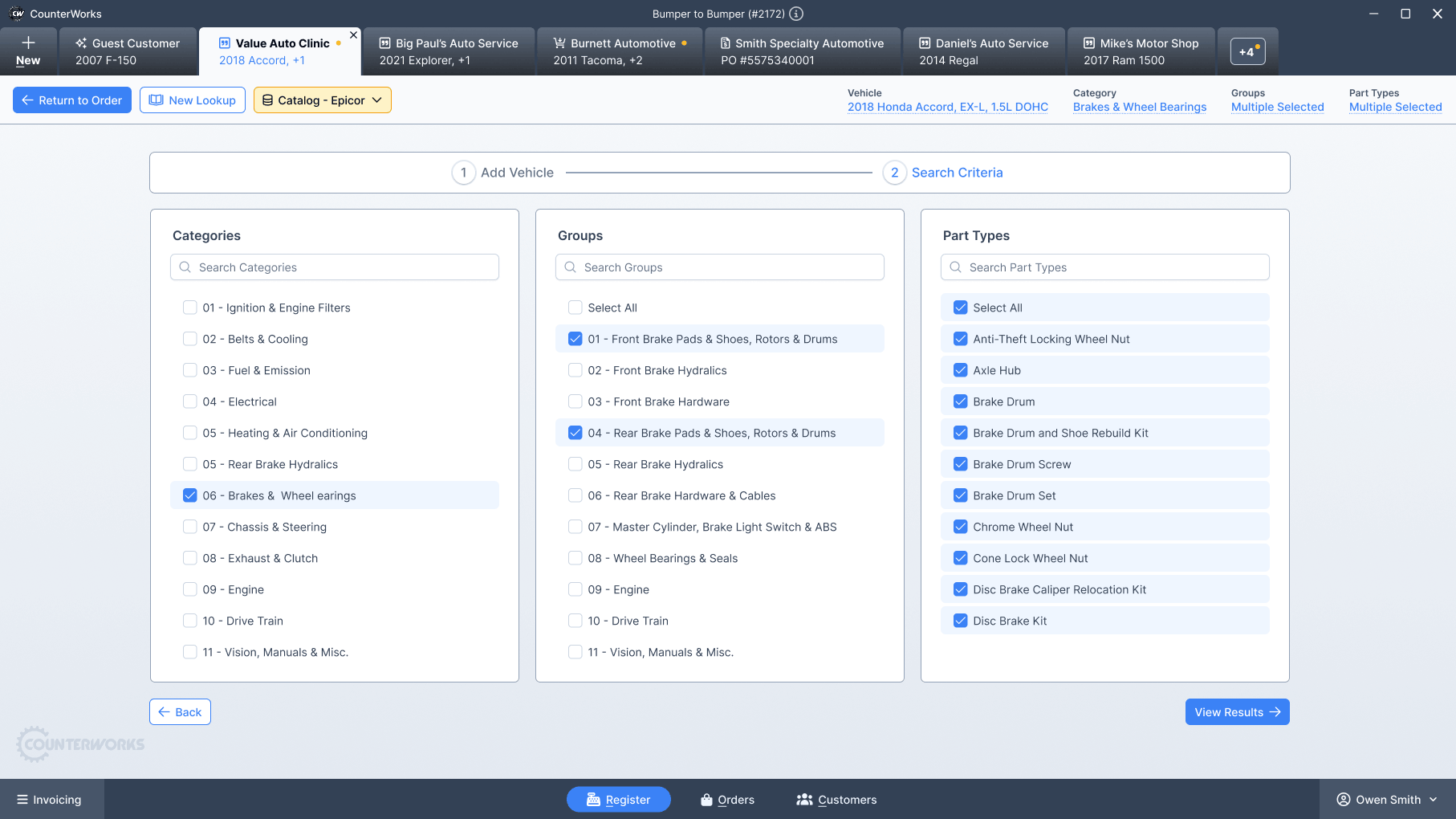Open the Owen Smith user menu chevron
Image resolution: width=1456 pixels, height=819 pixels.
coord(1434,800)
